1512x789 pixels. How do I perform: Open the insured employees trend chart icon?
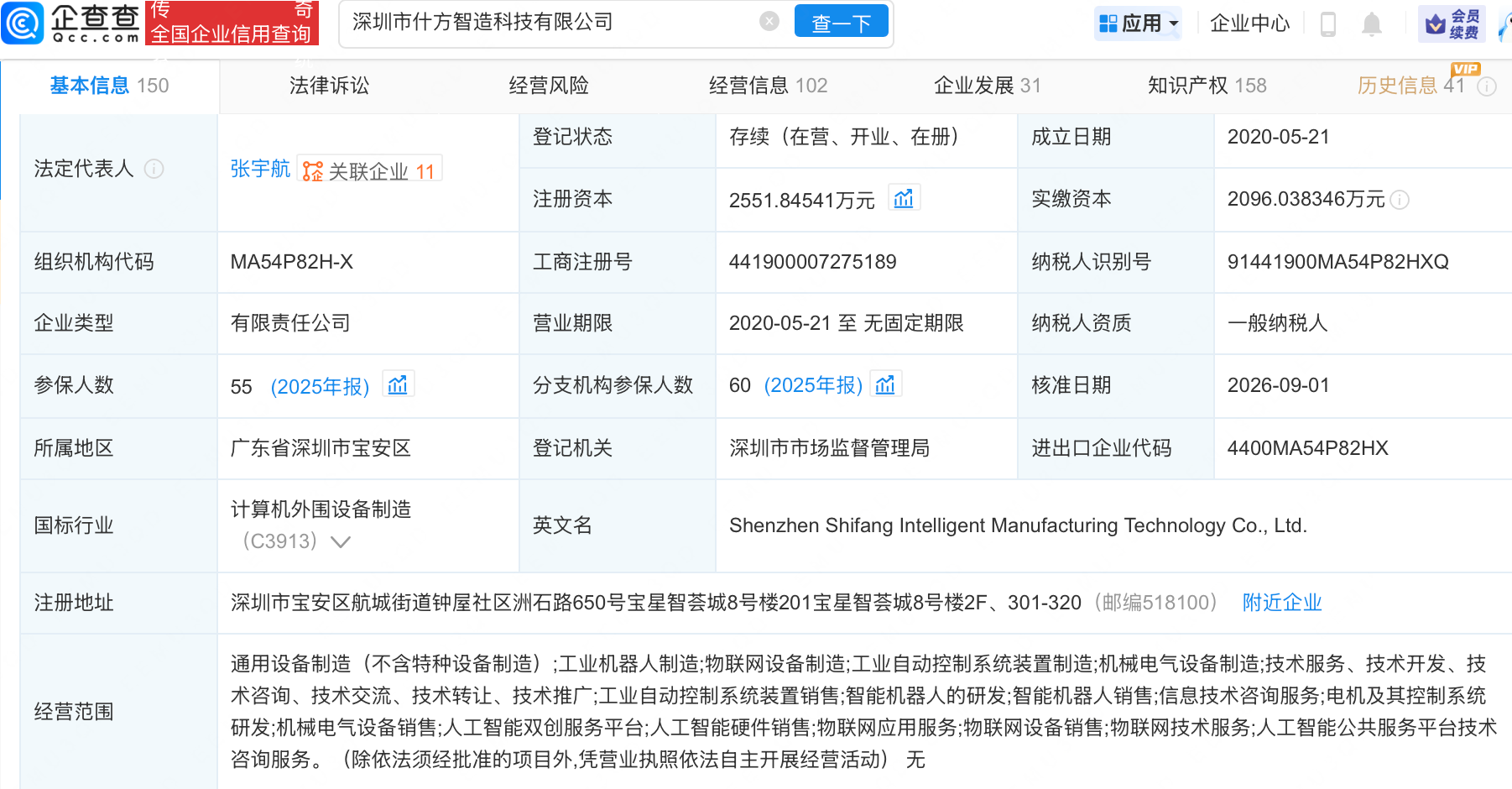pos(398,384)
